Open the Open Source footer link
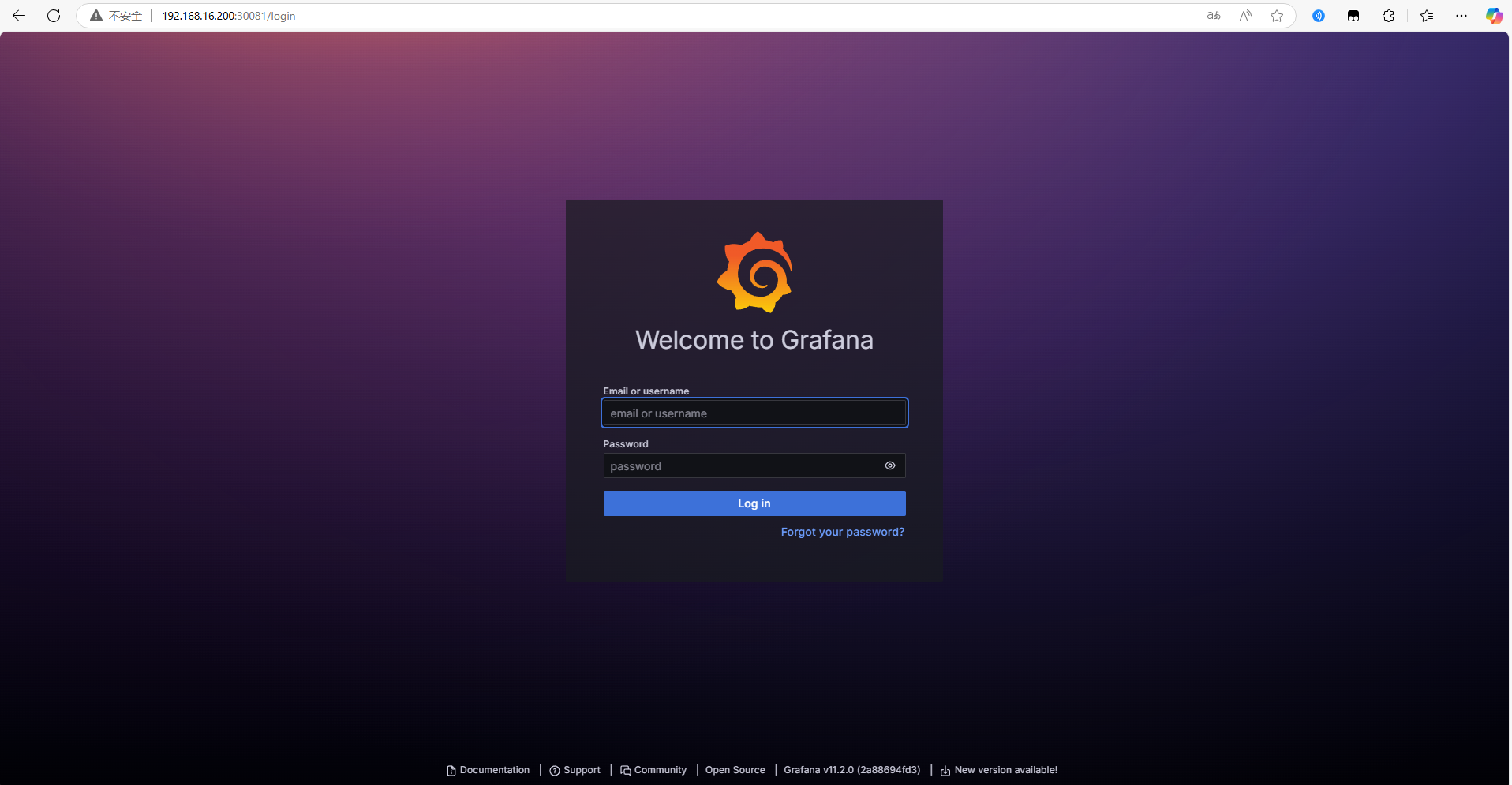 point(735,770)
